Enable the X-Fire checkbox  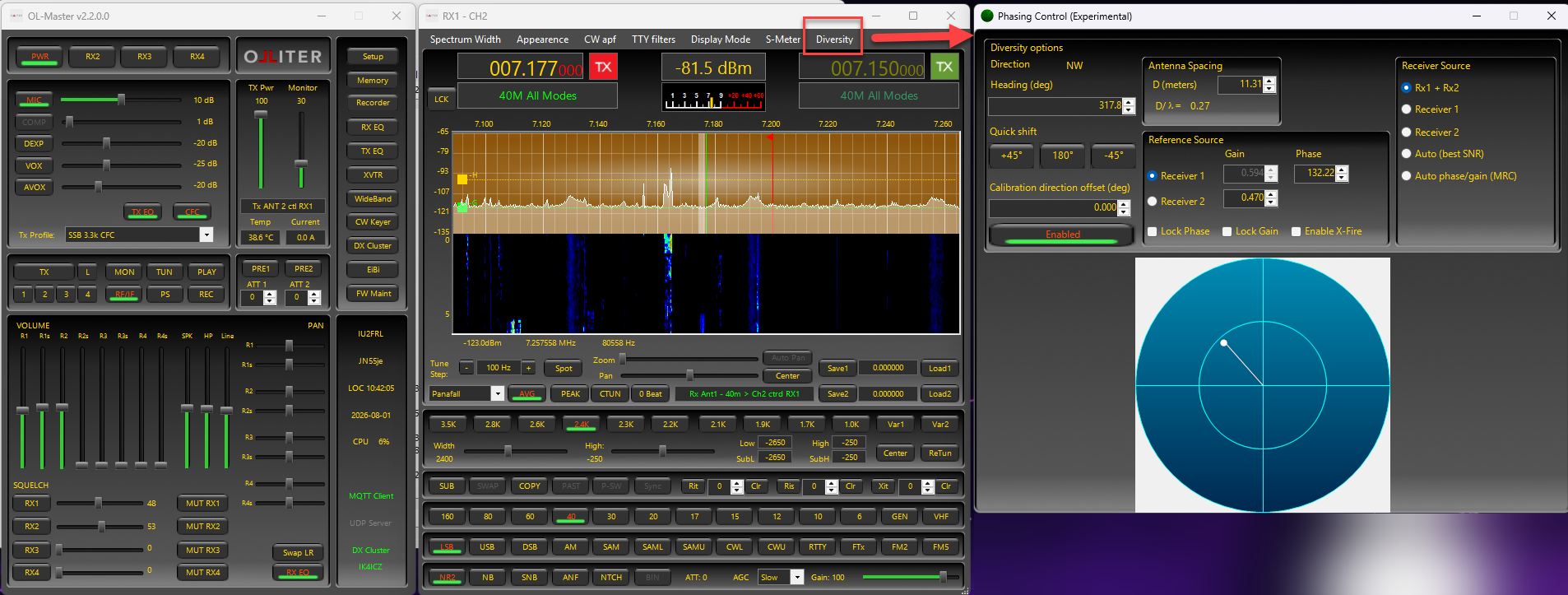click(1297, 232)
